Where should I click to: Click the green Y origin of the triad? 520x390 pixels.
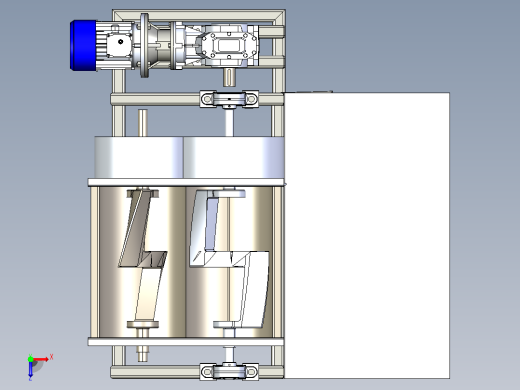30,359
